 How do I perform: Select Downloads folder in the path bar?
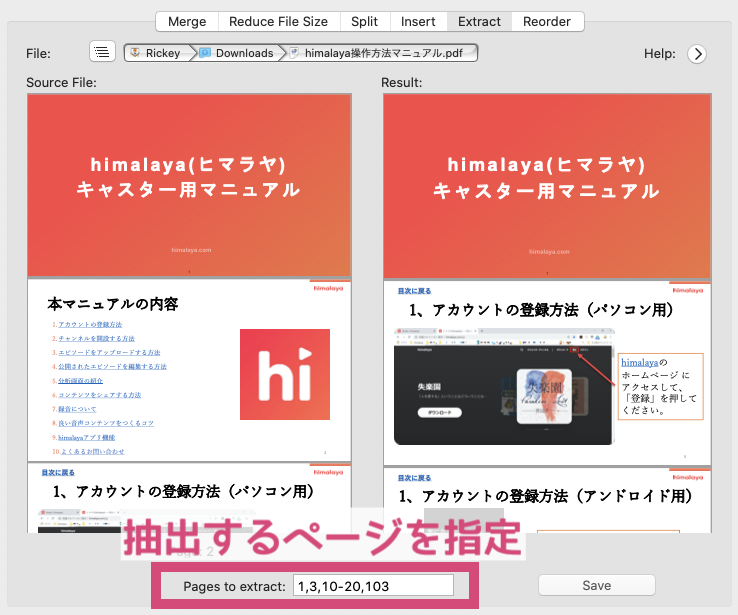(x=244, y=53)
